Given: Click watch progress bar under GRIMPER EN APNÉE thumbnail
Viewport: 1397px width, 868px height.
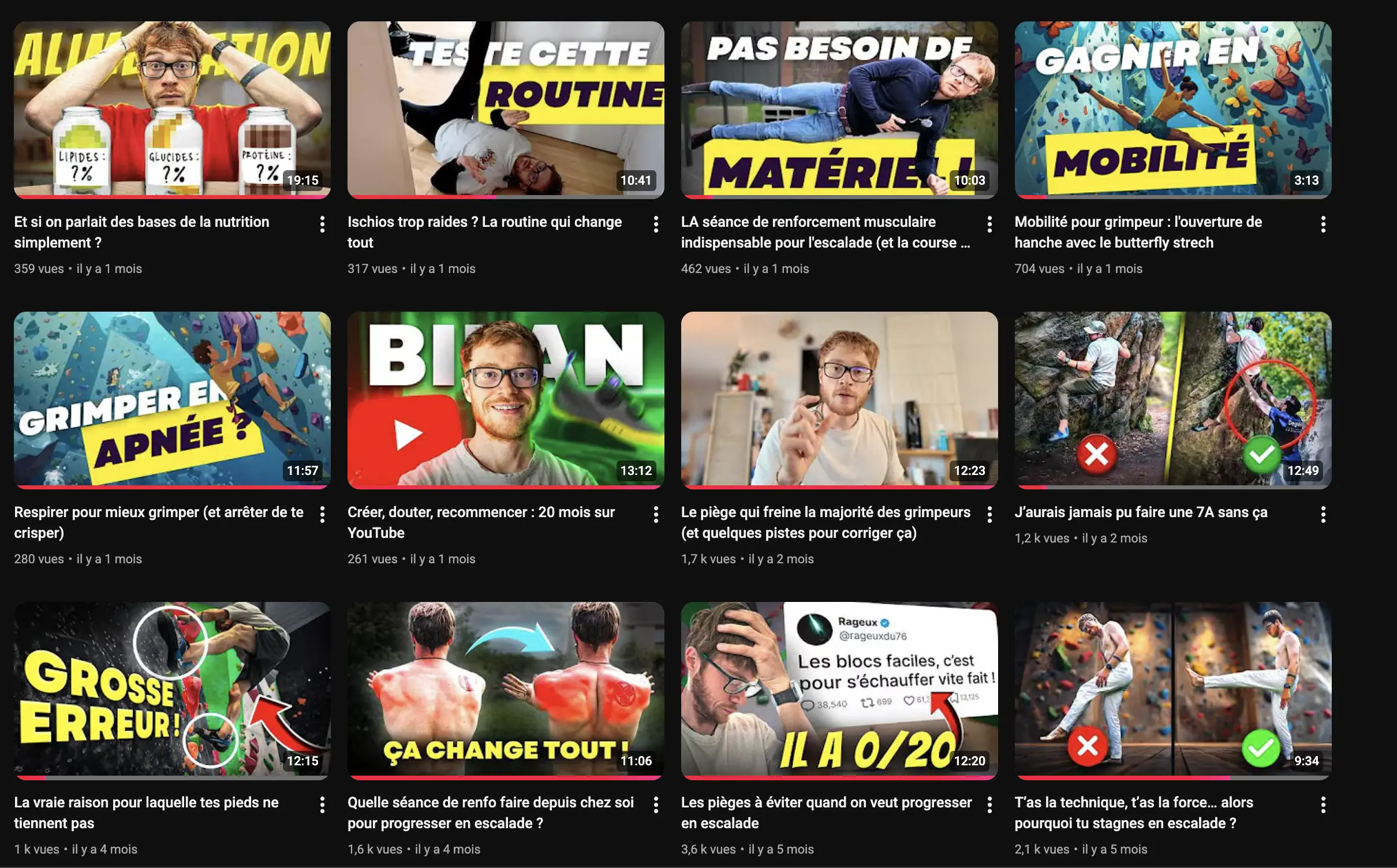Looking at the screenshot, I should (x=172, y=487).
